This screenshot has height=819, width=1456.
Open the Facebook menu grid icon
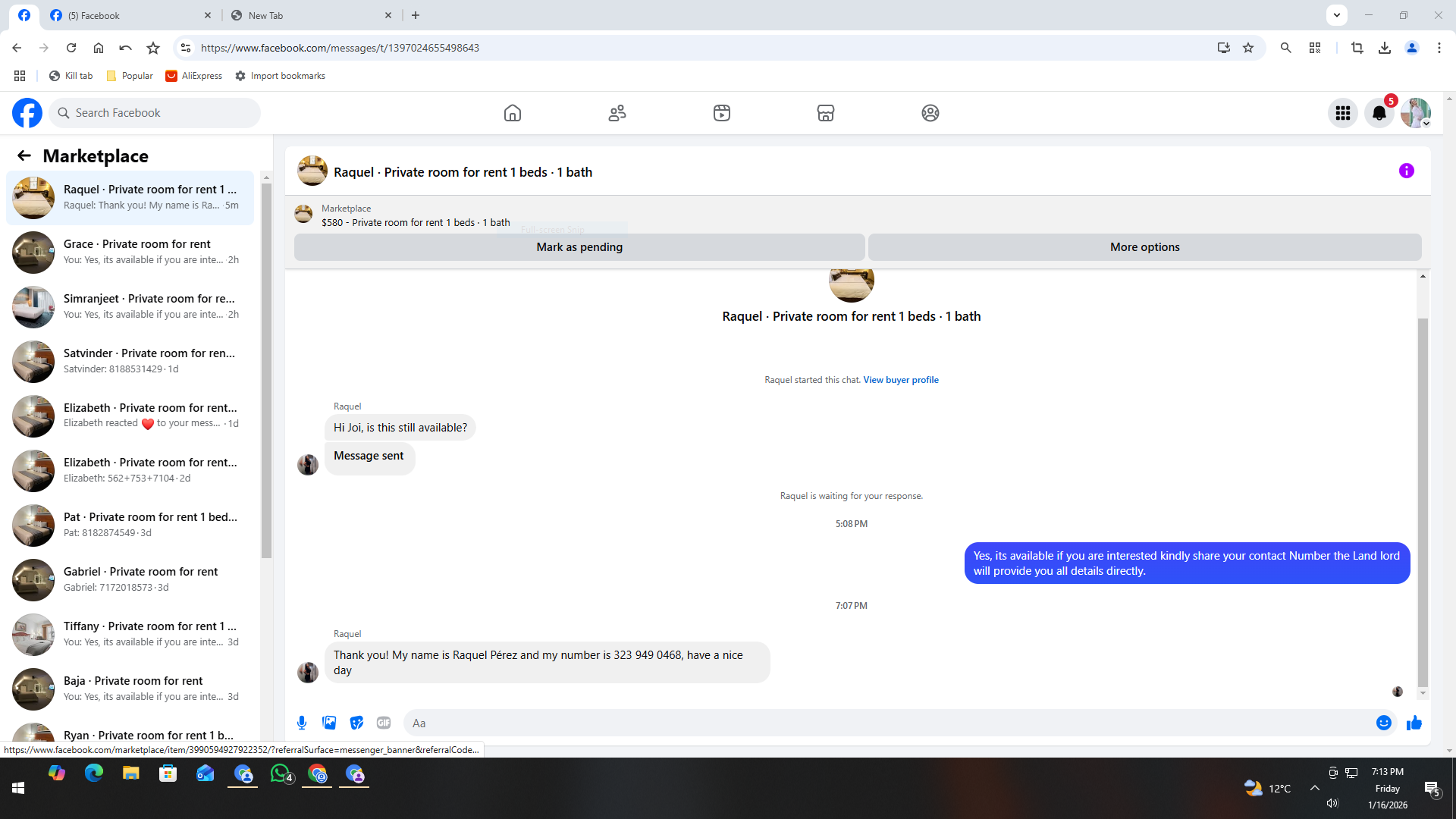(x=1342, y=113)
